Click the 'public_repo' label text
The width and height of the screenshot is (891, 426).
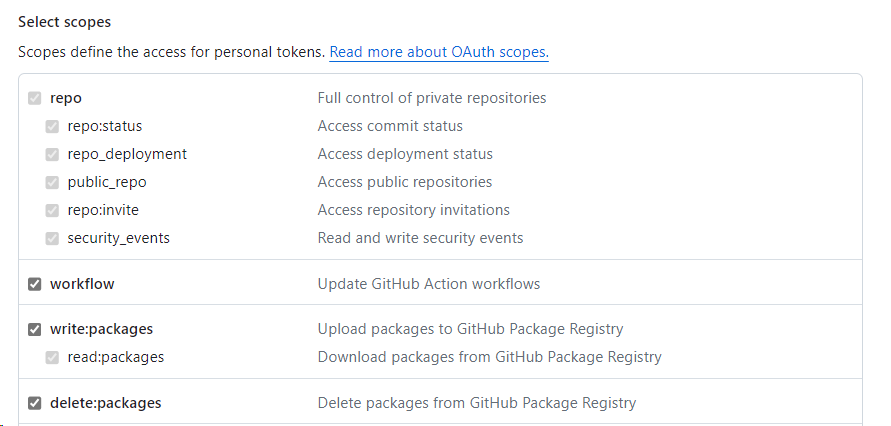tap(107, 182)
